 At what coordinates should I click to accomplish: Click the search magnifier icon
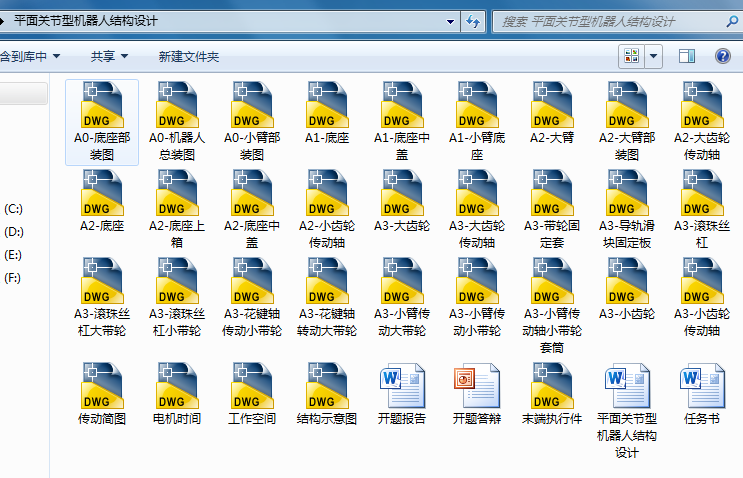point(733,21)
